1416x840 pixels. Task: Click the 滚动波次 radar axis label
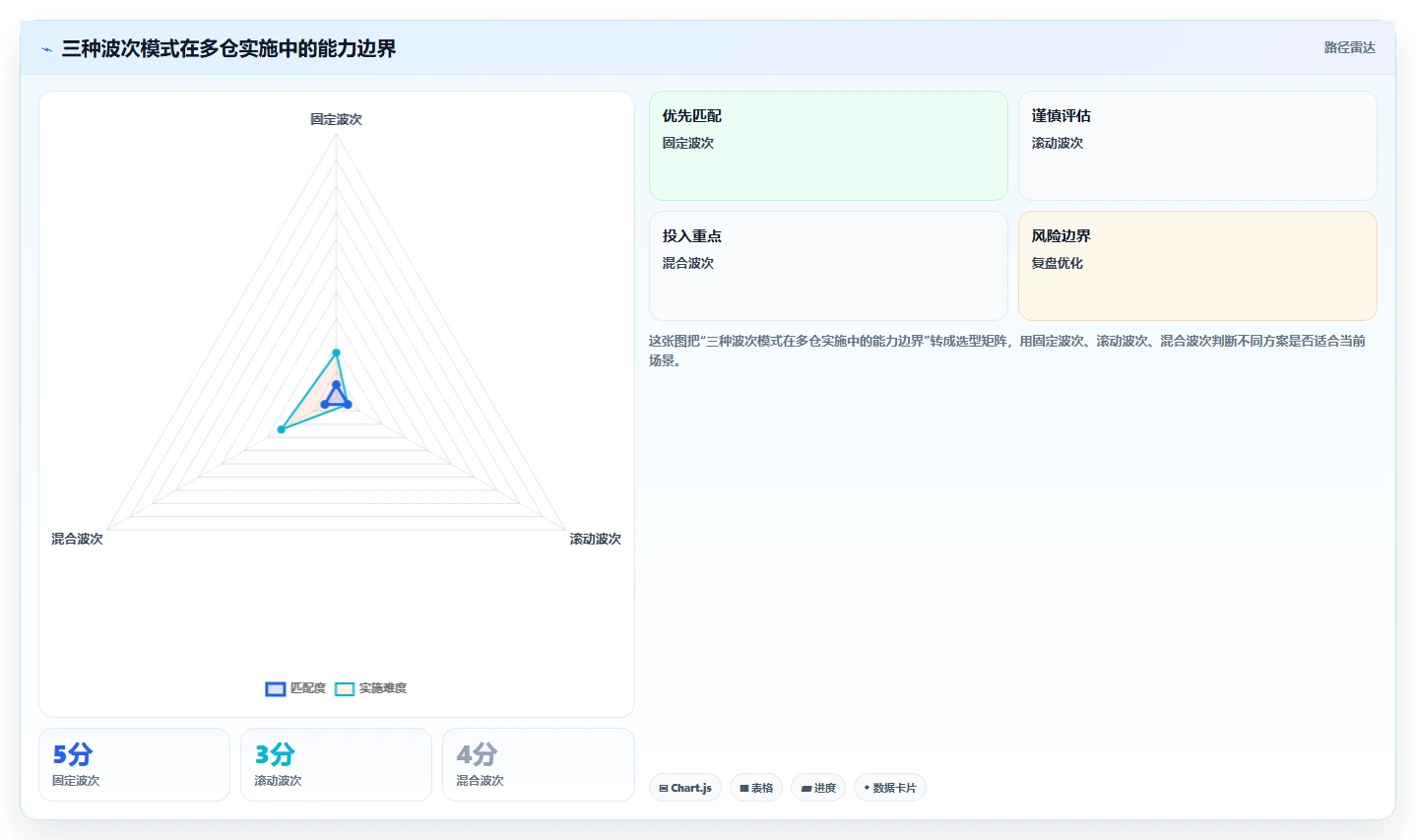click(596, 539)
